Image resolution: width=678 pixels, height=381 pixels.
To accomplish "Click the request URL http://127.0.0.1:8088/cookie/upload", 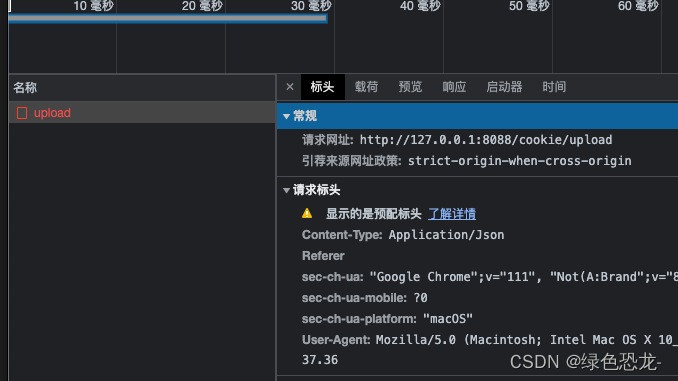I will 486,140.
